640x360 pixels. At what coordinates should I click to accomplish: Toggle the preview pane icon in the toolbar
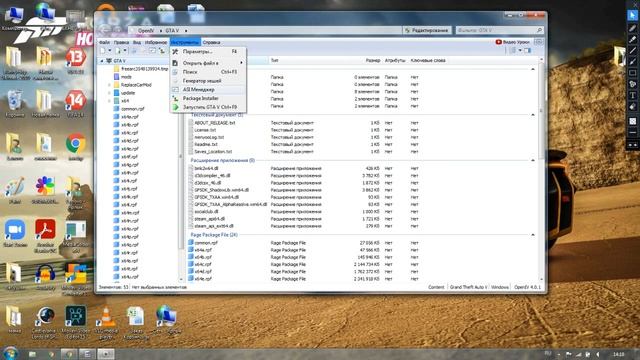527,51
